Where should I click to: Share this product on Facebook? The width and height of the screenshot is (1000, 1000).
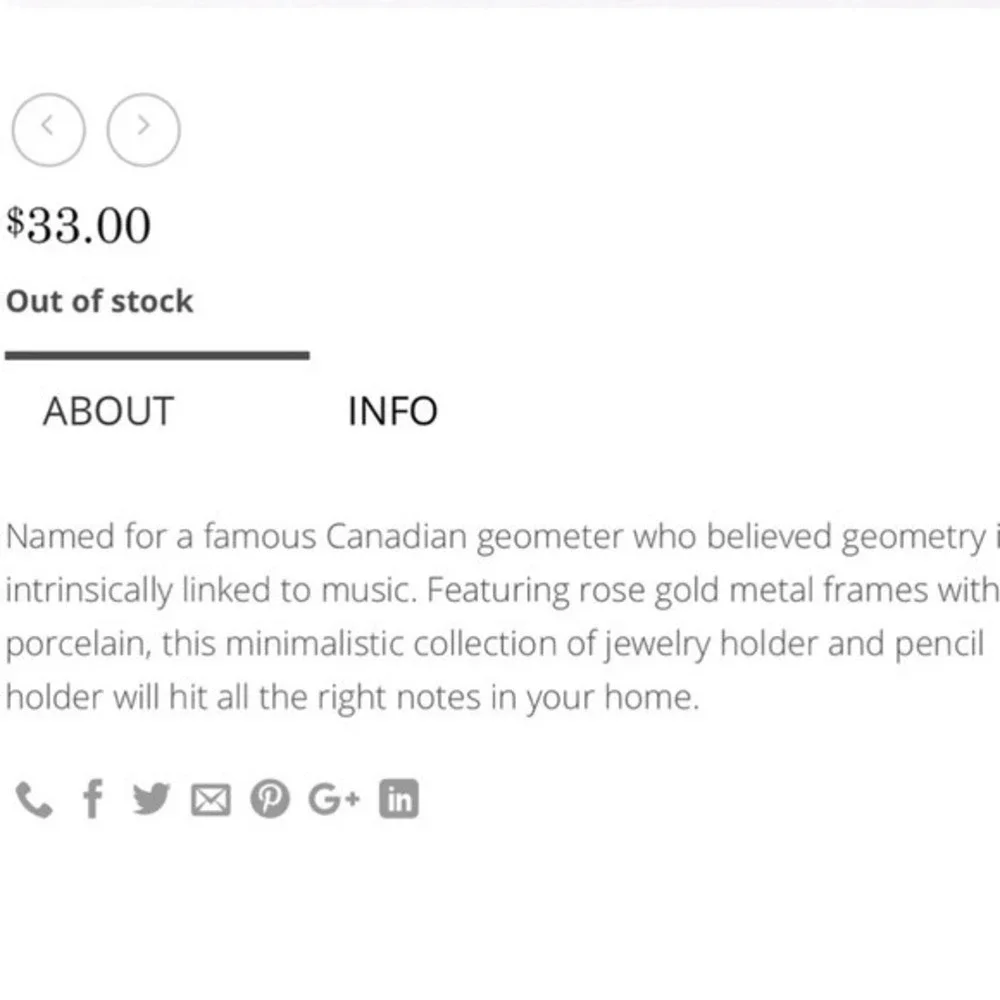[x=93, y=798]
